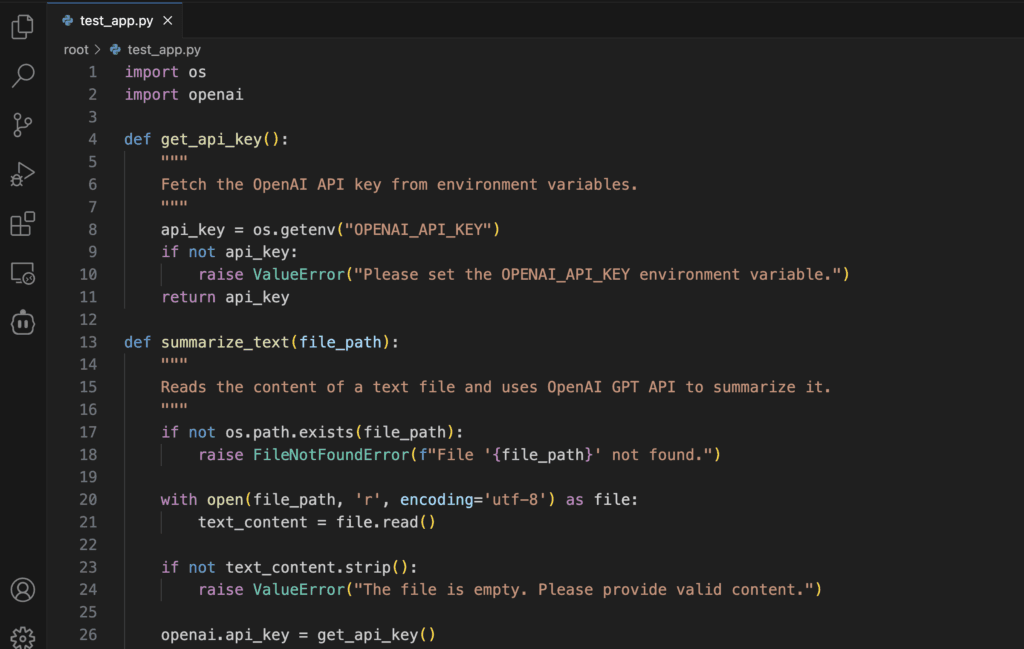This screenshot has height=649, width=1024.
Task: Click the 'encoding' argument in the open call
Action: click(x=437, y=499)
